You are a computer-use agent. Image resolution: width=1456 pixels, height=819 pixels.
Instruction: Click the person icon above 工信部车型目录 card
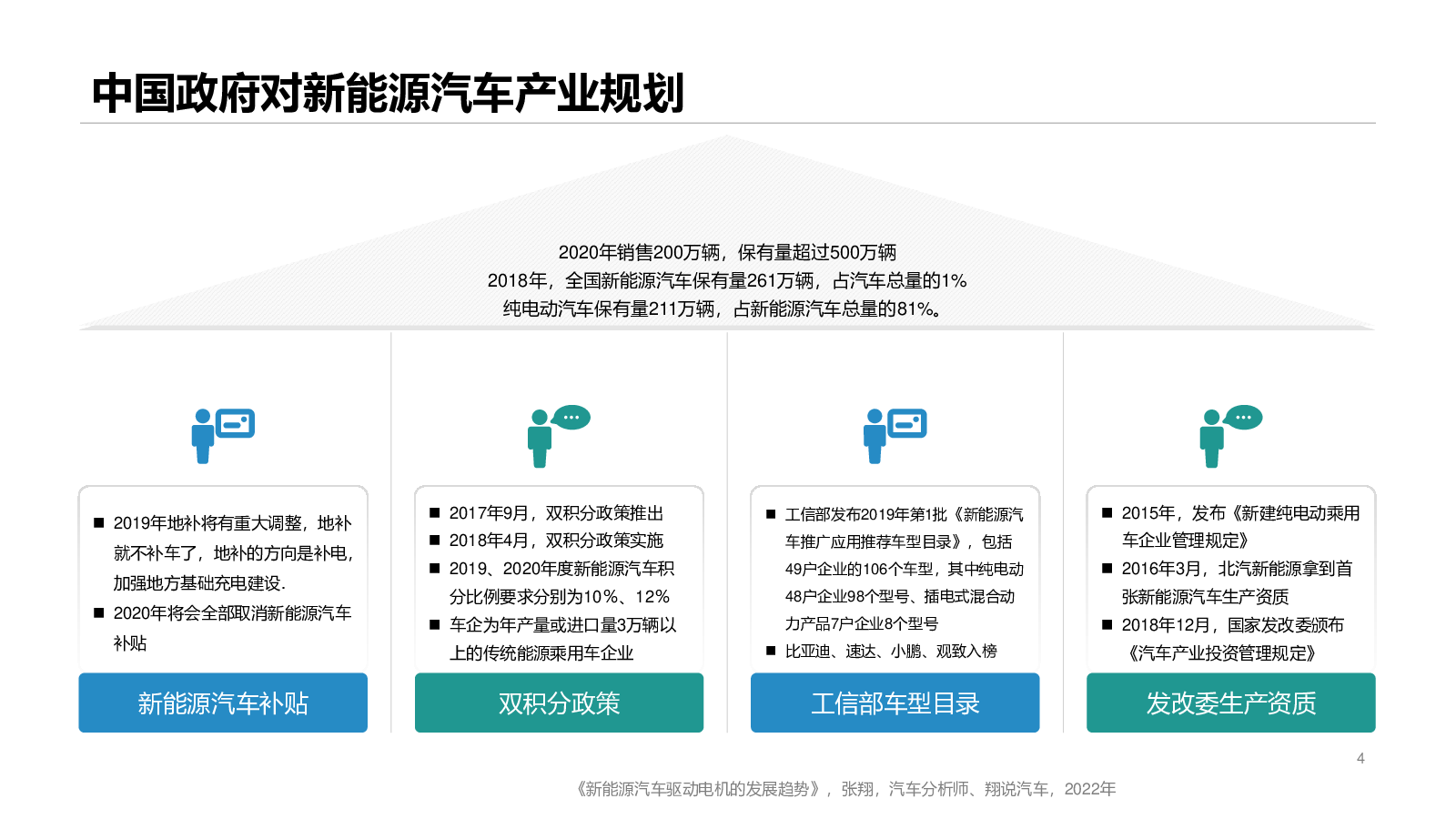[895, 436]
